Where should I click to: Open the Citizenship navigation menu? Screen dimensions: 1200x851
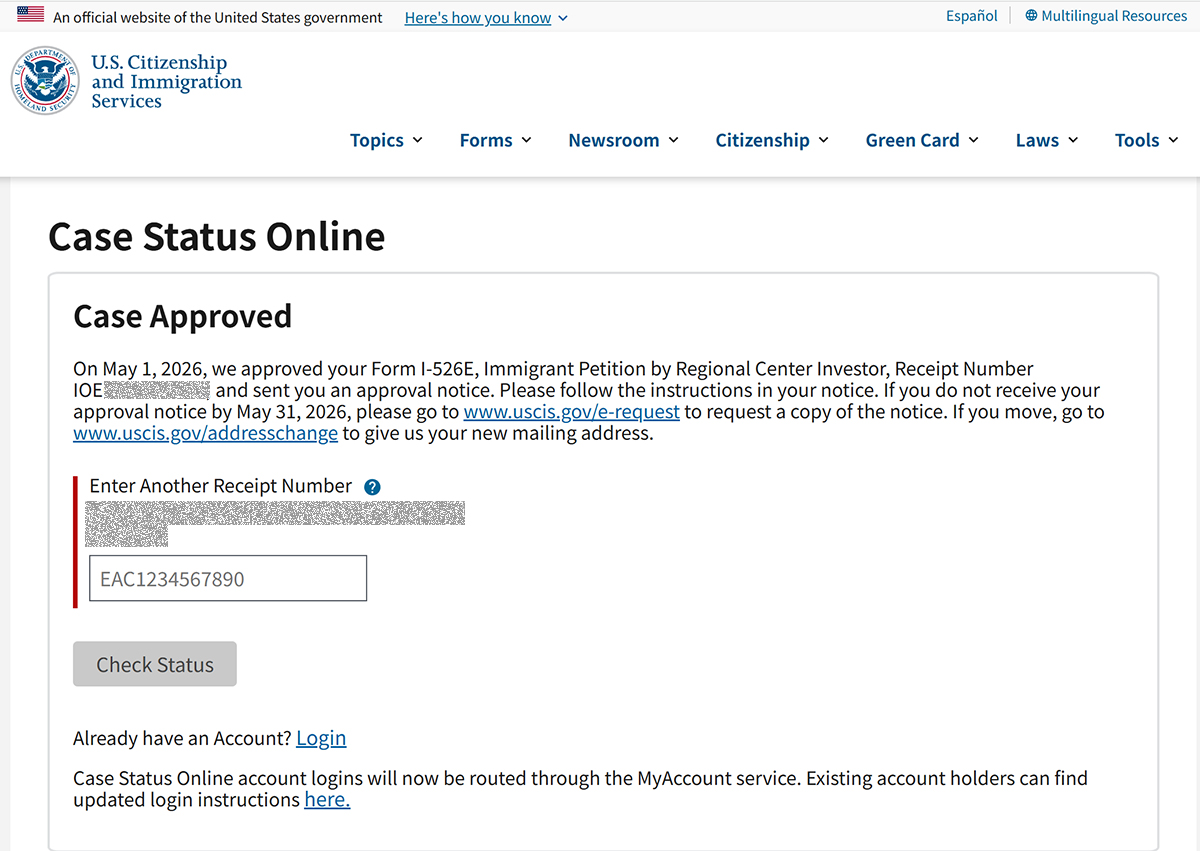[x=772, y=140]
